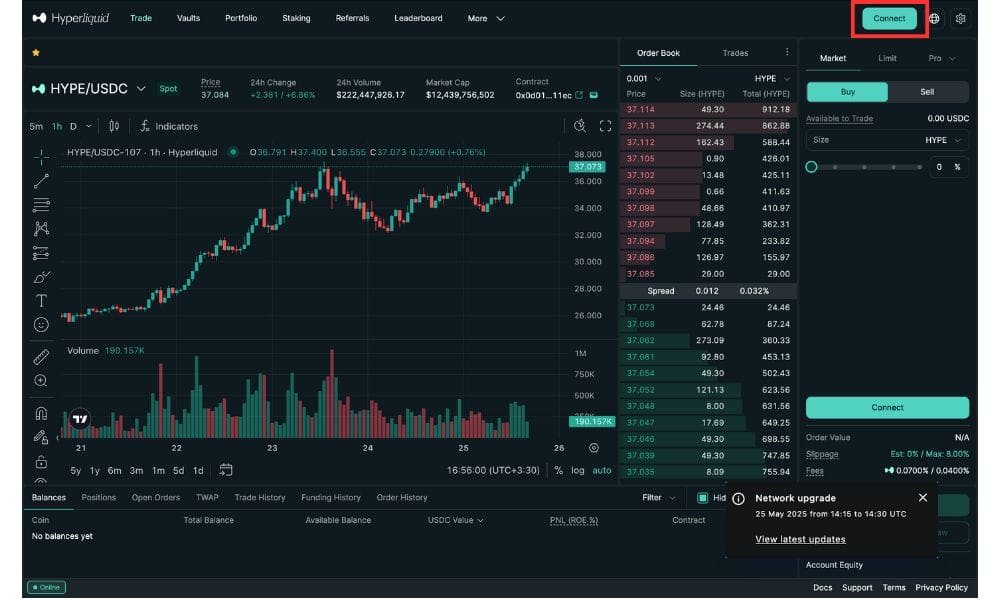Close the Network upgrade notification
Screen dimensions: 1000x600
pyautogui.click(x=923, y=497)
